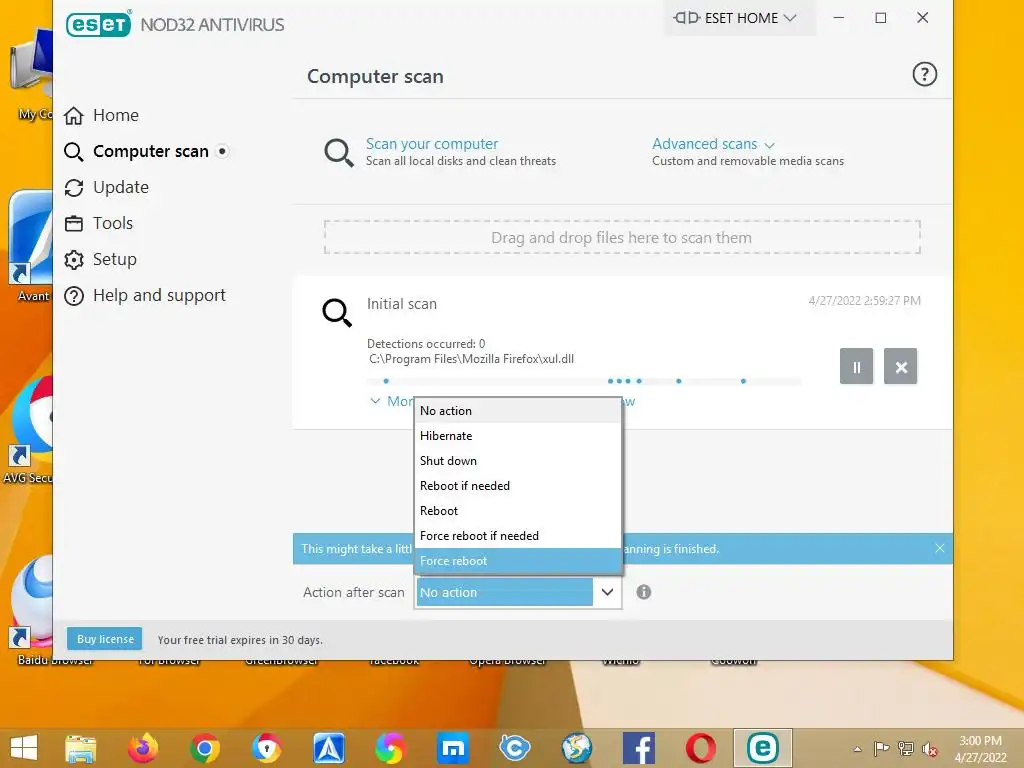
Task: Show hidden system tray icons
Action: click(x=857, y=749)
